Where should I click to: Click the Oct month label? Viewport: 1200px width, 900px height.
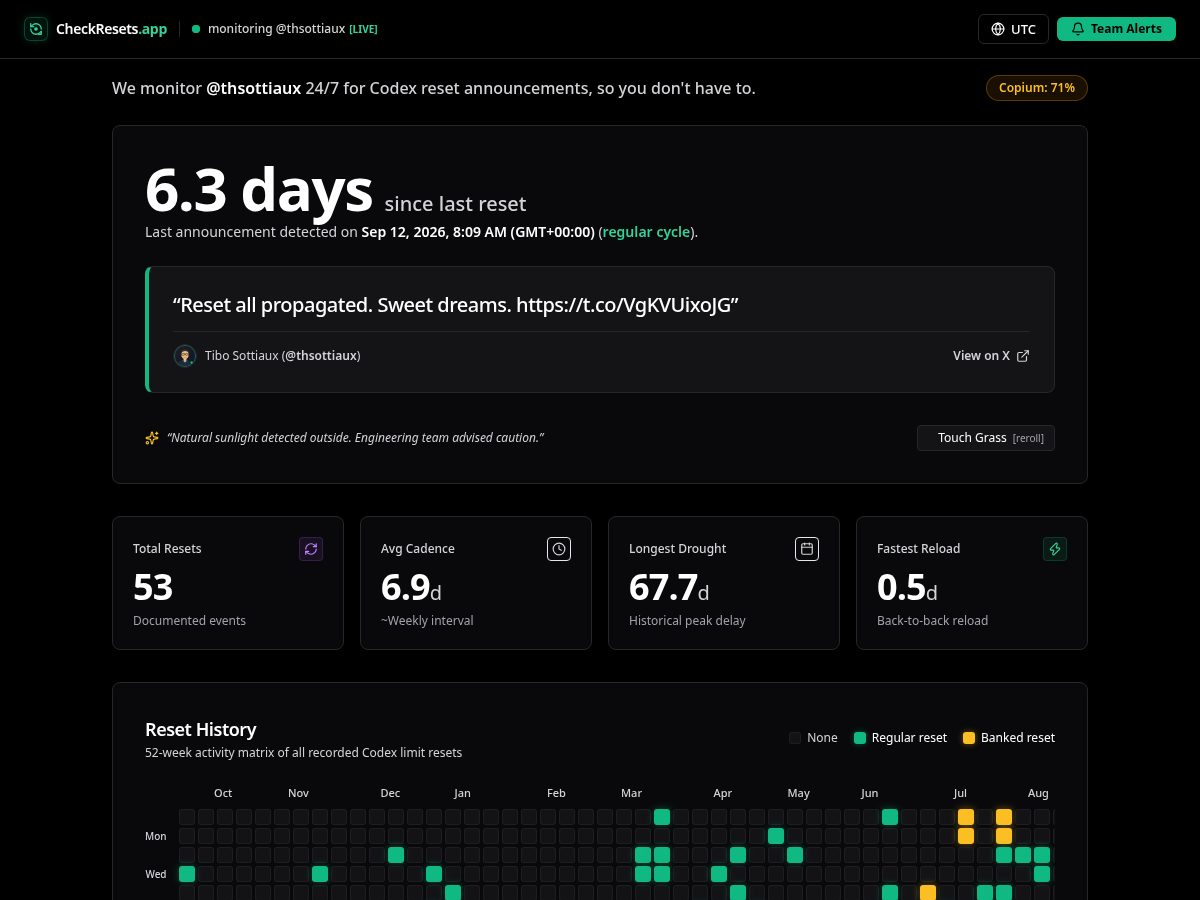coord(223,793)
